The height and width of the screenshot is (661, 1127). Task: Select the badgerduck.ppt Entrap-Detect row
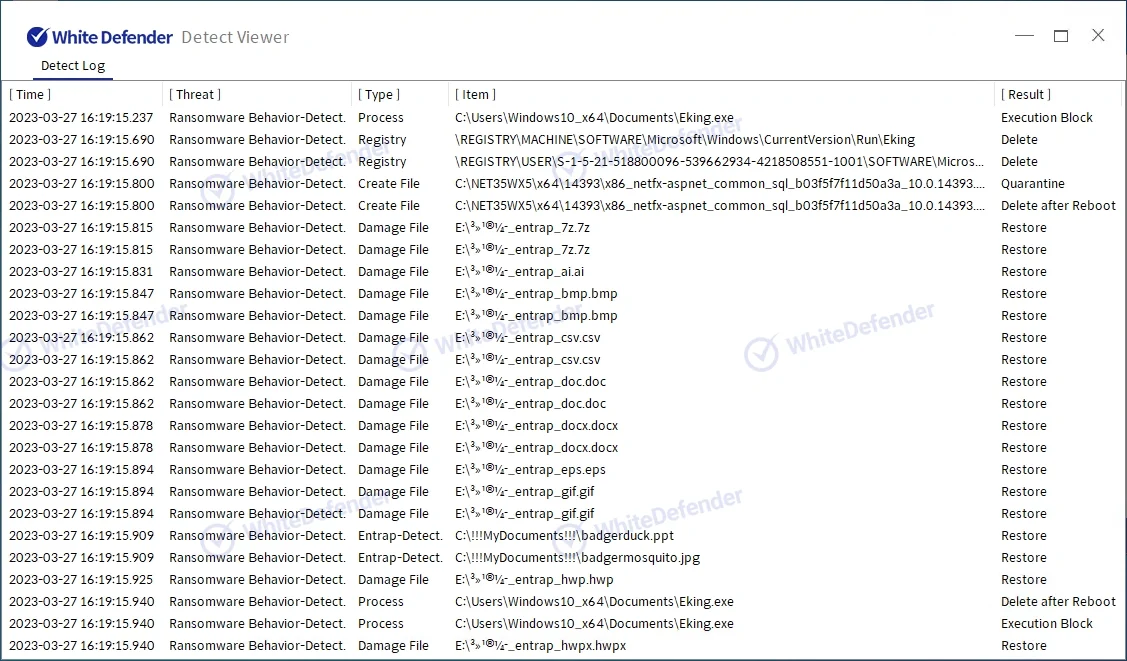[x=564, y=536]
